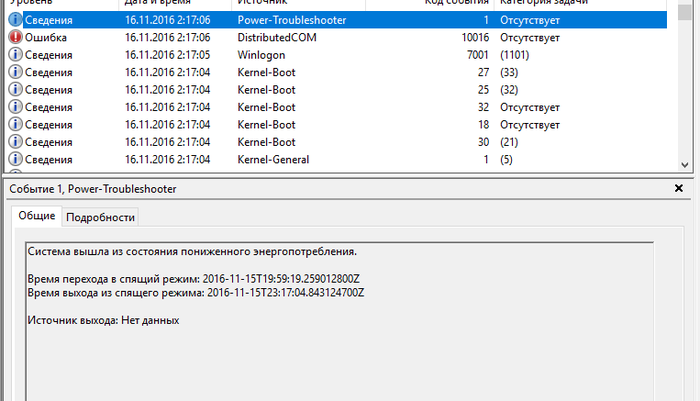Click info icon of Power-Troubleshooter event
700x401 pixels.
point(15,20)
